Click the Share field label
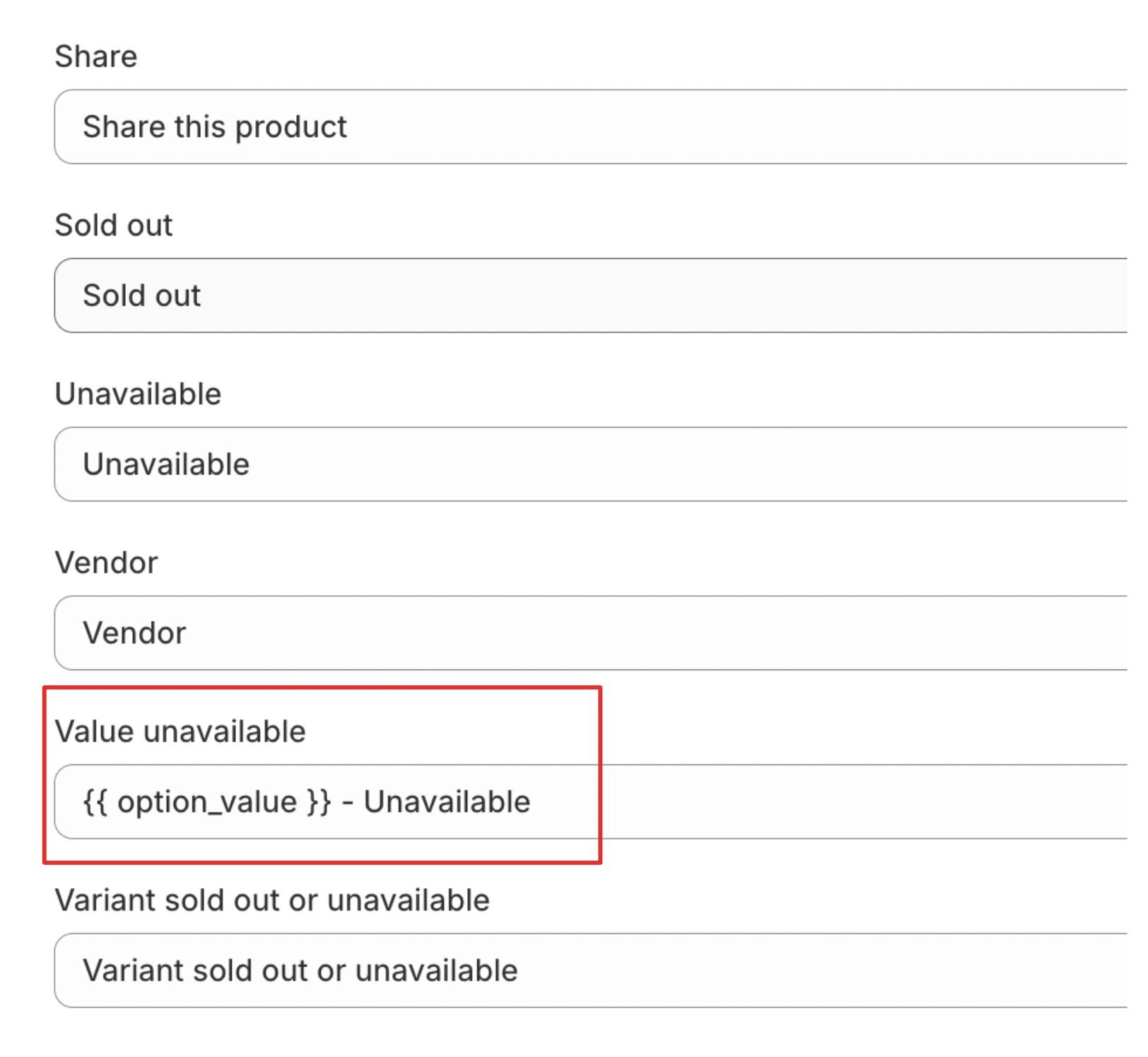This screenshot has height=1057, width=1148. tap(96, 56)
